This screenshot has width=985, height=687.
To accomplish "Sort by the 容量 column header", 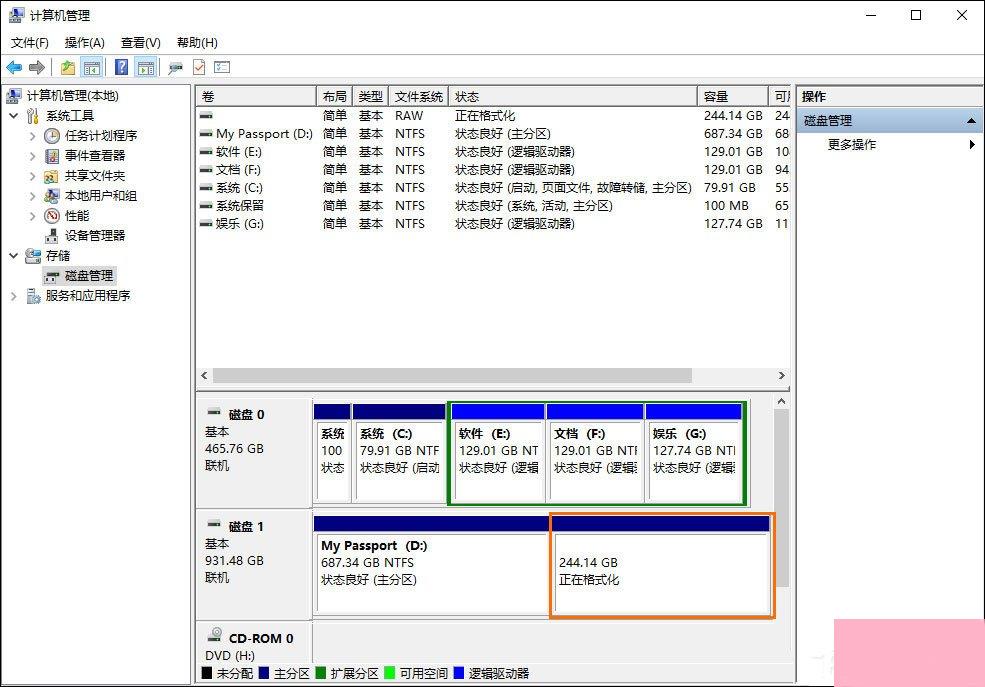I will point(733,97).
